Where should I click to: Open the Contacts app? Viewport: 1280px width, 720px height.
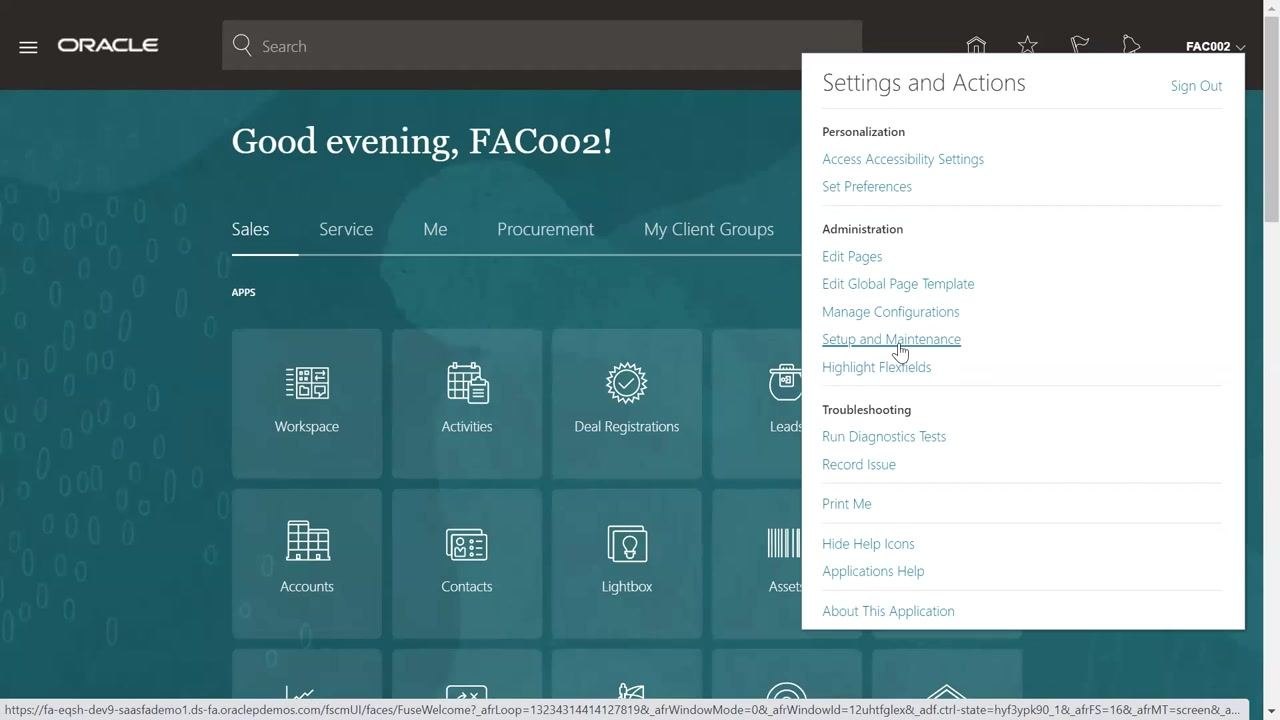(x=467, y=564)
